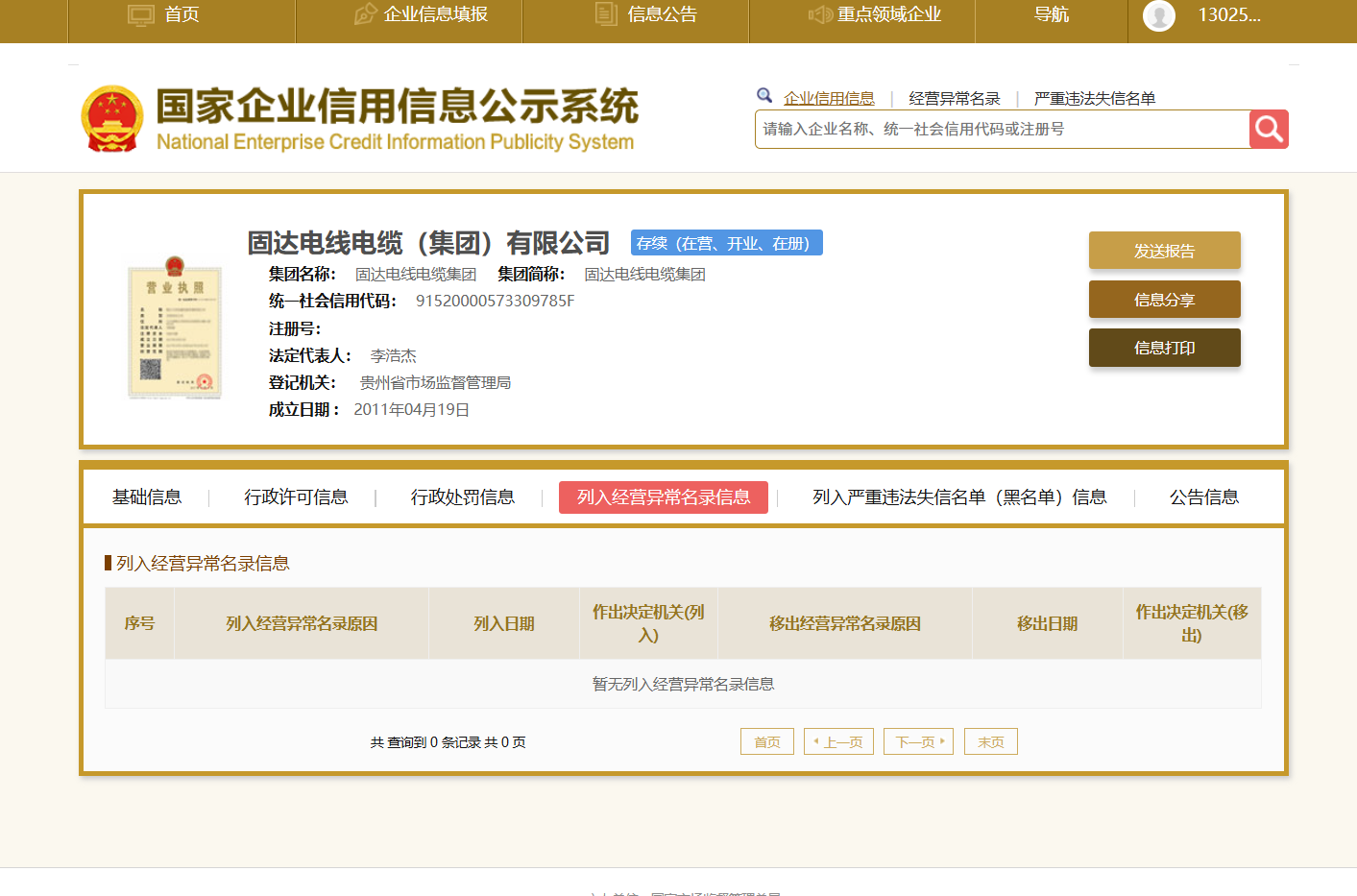The height and width of the screenshot is (896, 1357).
Task: Click the 信息分享 button
Action: coord(1165,300)
